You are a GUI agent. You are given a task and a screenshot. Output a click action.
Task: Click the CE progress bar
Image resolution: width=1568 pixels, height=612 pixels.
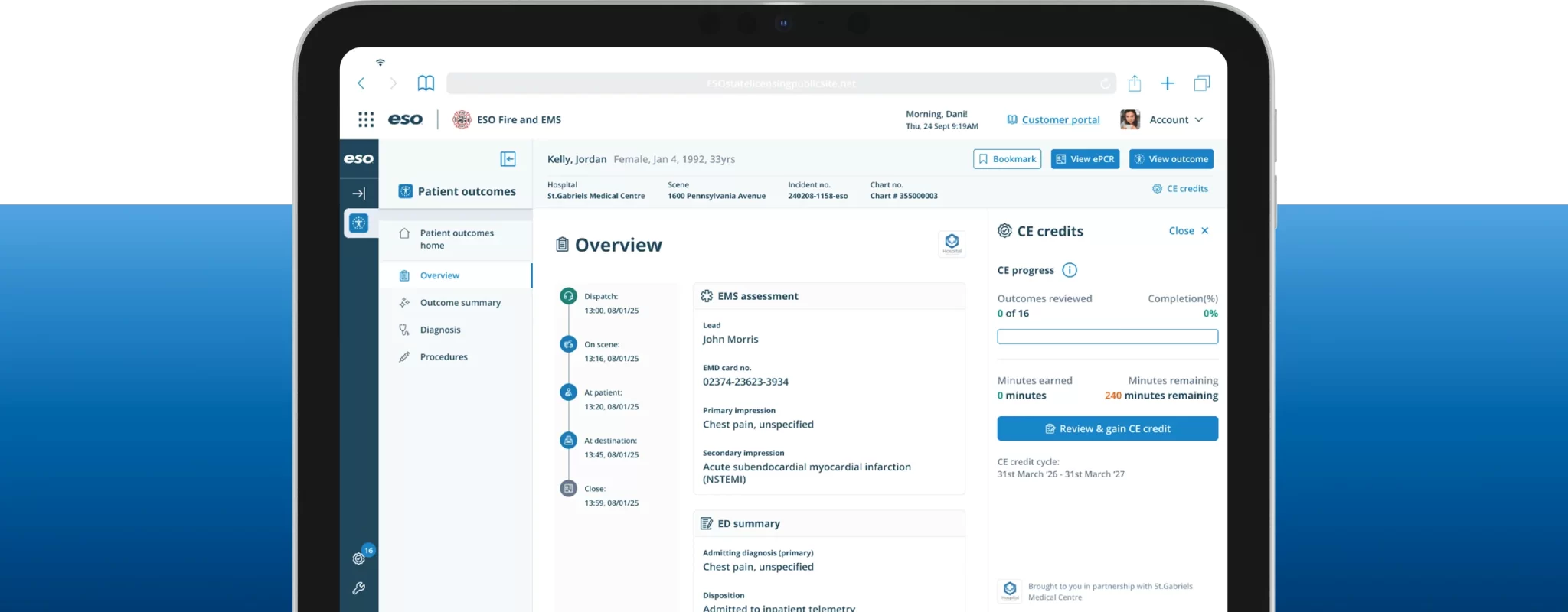[1107, 337]
